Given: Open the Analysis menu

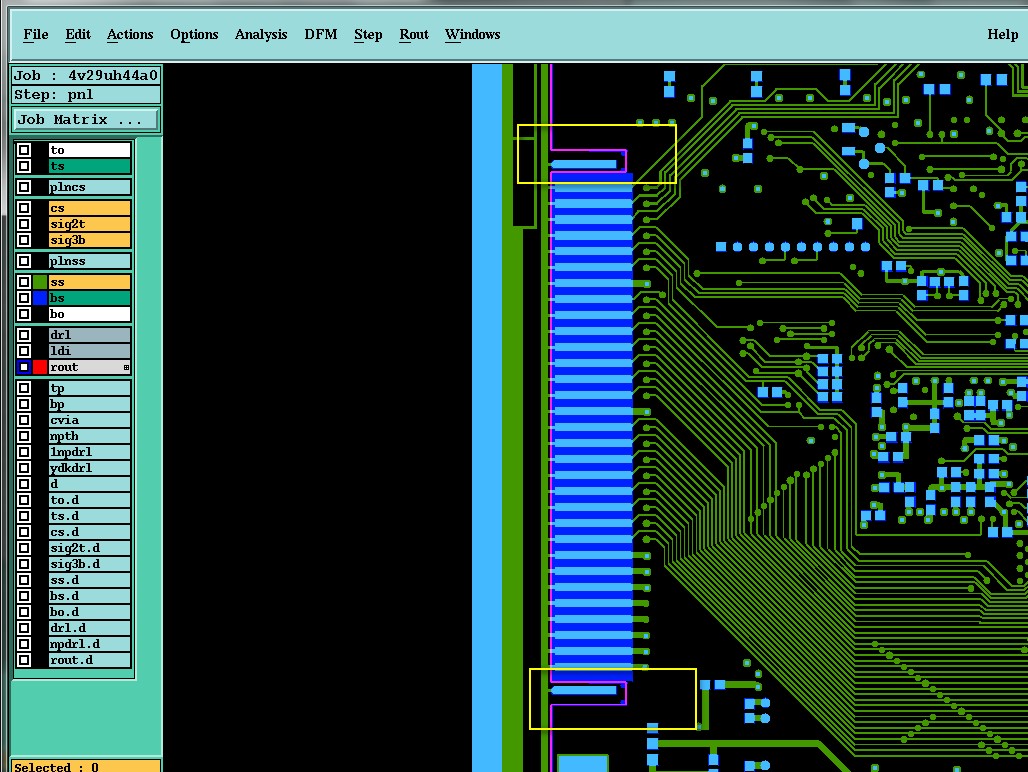Looking at the screenshot, I should [261, 35].
